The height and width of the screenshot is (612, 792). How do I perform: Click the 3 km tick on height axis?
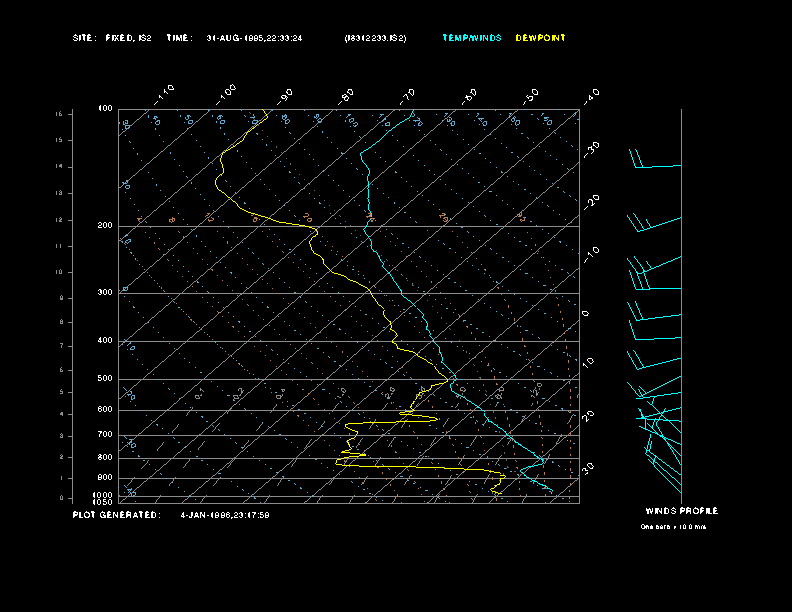point(62,436)
